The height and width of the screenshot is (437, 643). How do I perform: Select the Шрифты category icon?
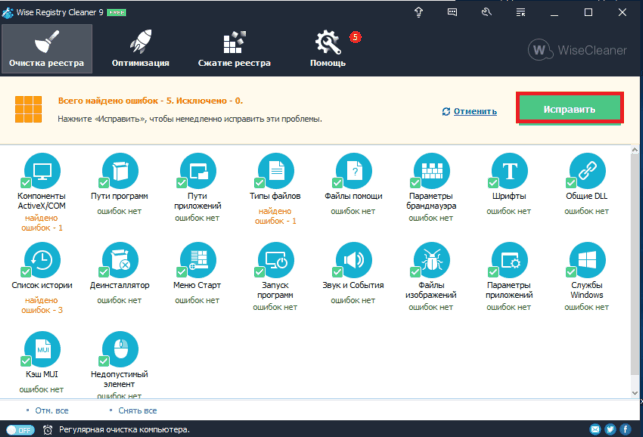pos(509,171)
